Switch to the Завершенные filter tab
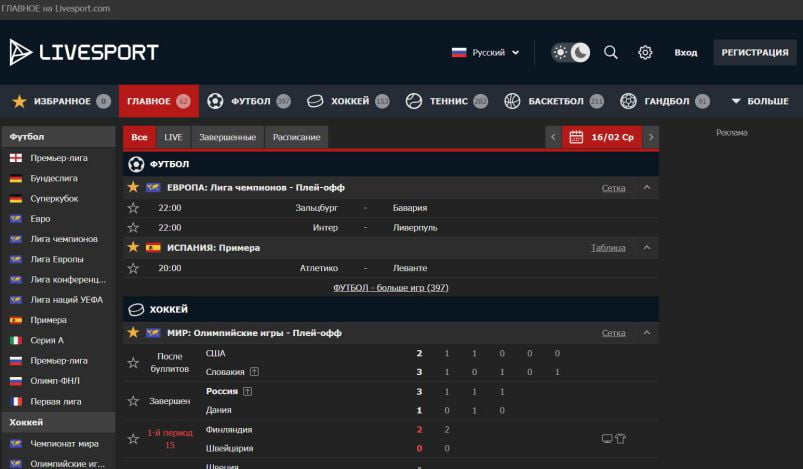This screenshot has width=803, height=469. click(227, 137)
